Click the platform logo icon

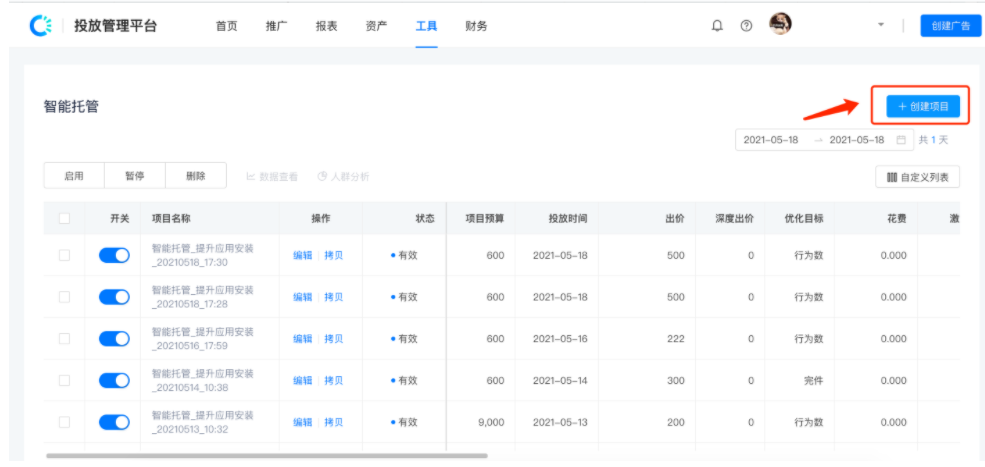tap(41, 25)
